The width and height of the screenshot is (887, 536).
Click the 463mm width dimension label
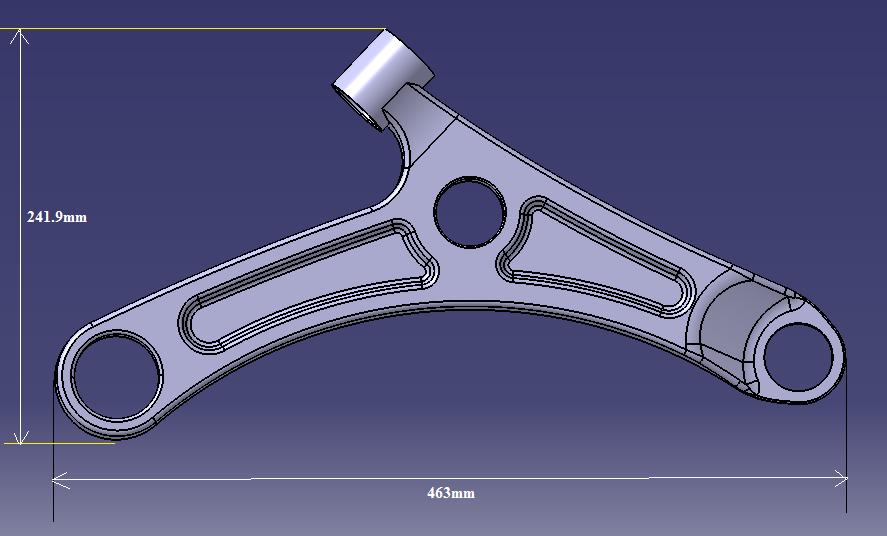pos(451,493)
